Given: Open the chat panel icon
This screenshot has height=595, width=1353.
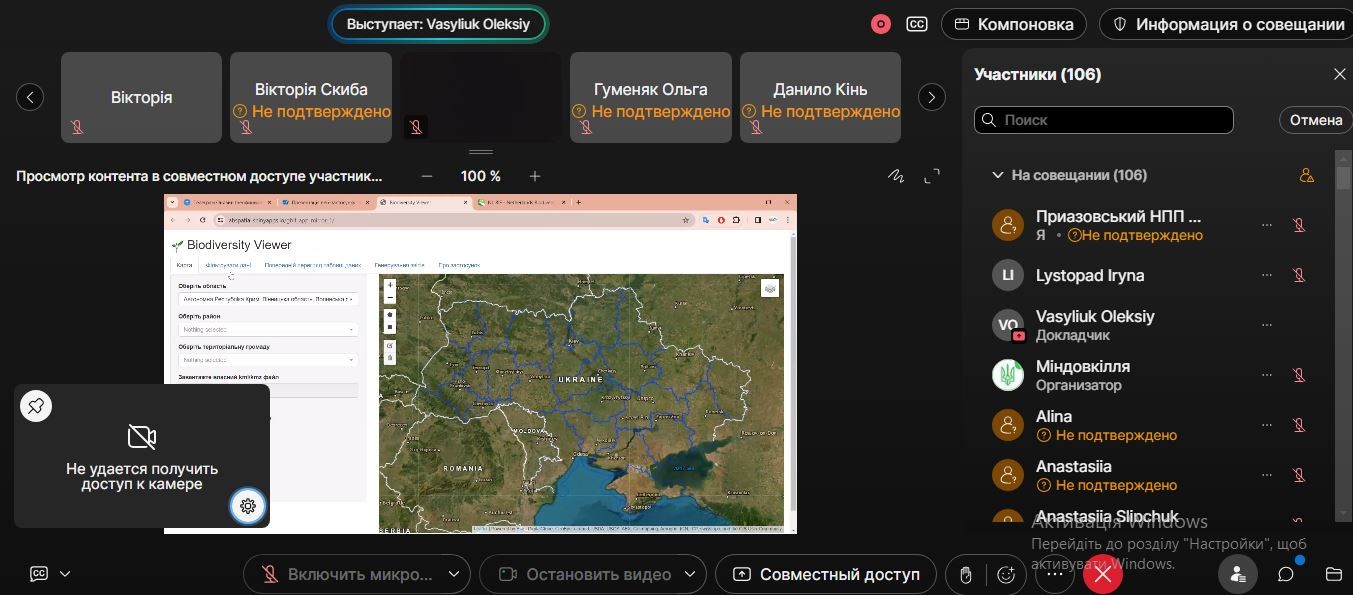Looking at the screenshot, I should click(x=1286, y=574).
